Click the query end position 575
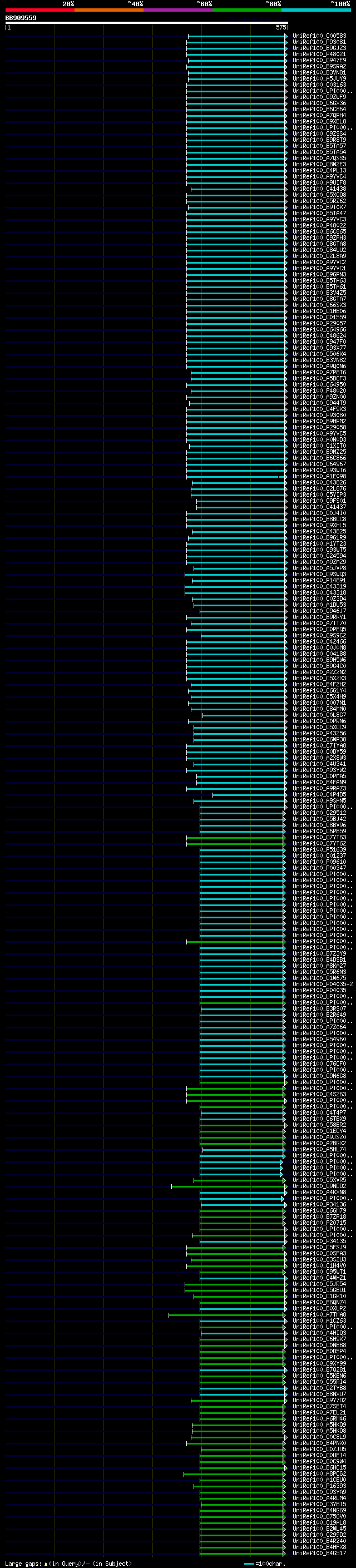This screenshot has height=1568, width=356. [x=281, y=27]
